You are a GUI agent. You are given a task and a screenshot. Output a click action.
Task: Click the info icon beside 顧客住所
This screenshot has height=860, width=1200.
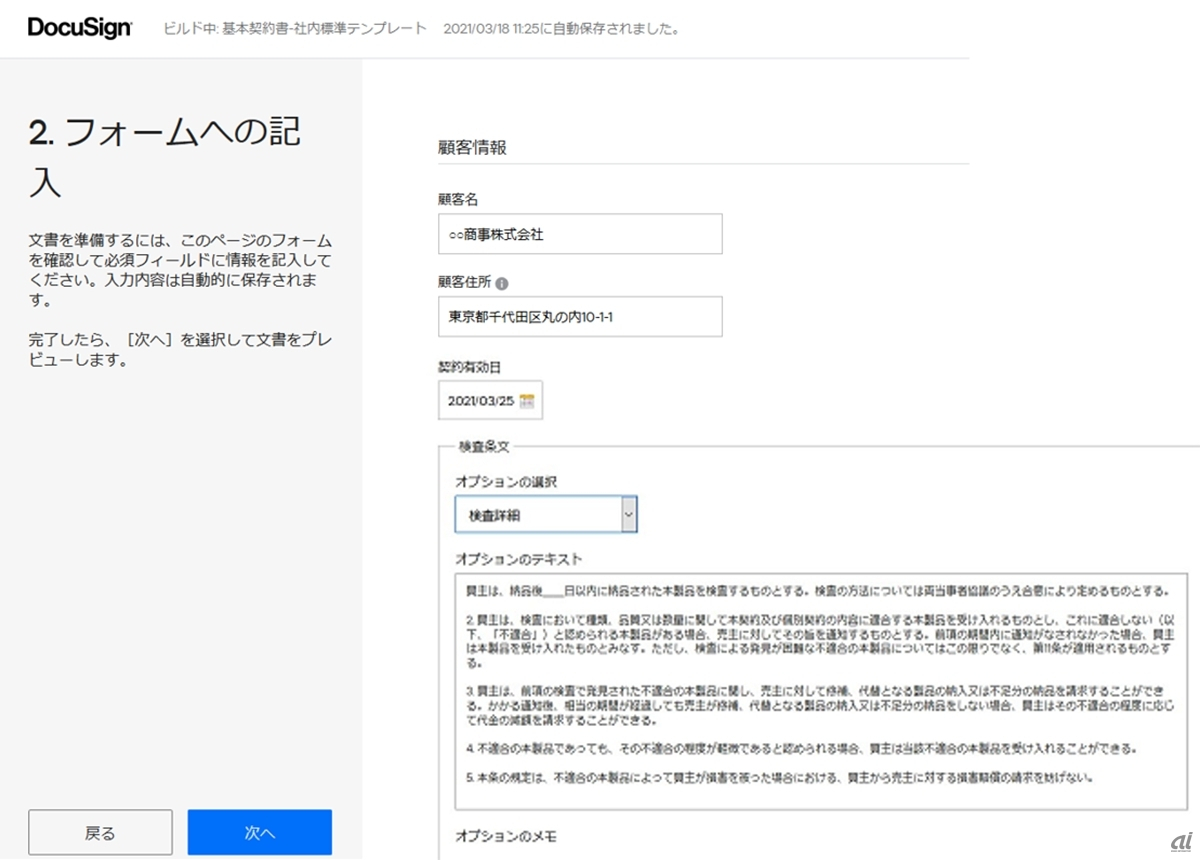coord(502,284)
